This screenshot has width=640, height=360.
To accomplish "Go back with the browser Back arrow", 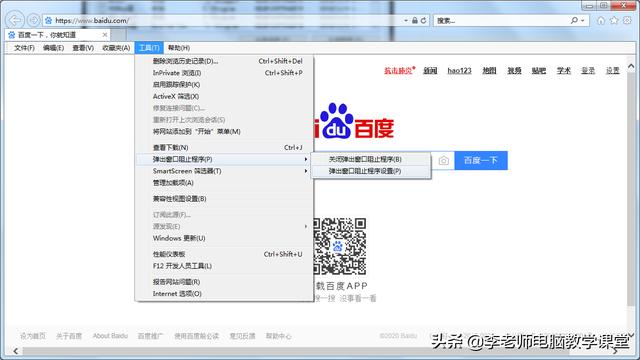I will tap(15, 20).
